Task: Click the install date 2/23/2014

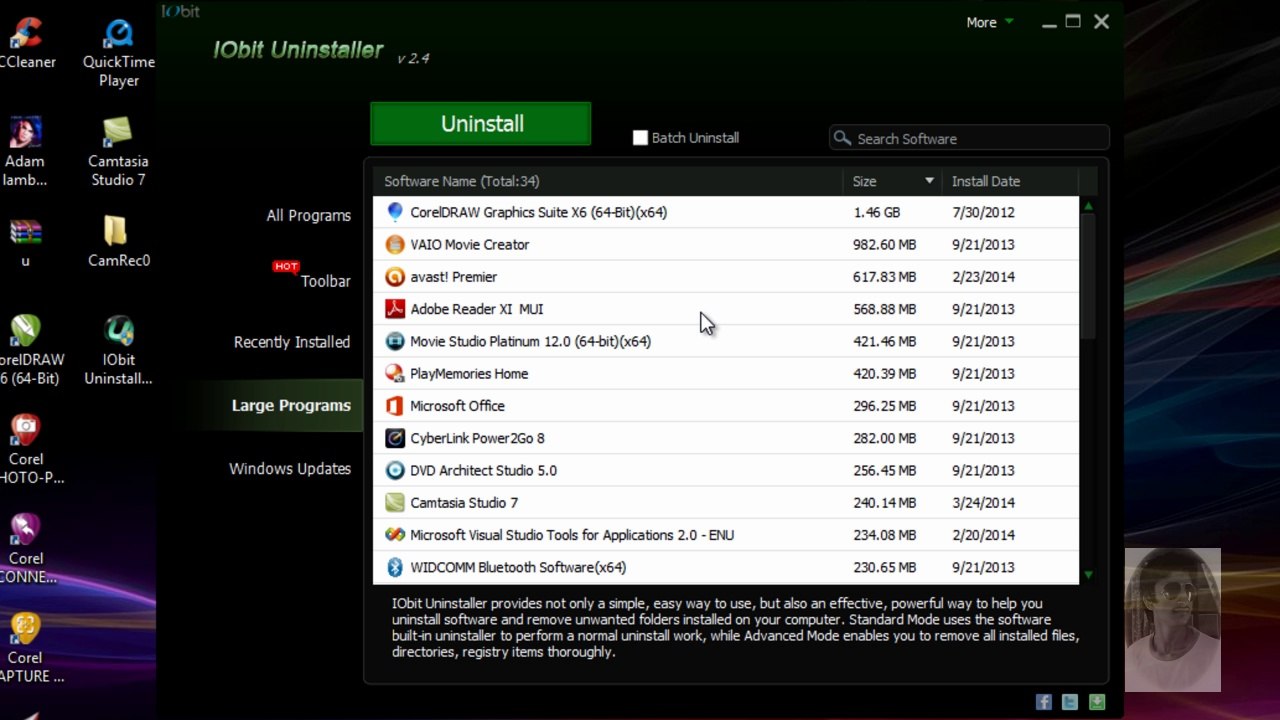Action: [983, 277]
